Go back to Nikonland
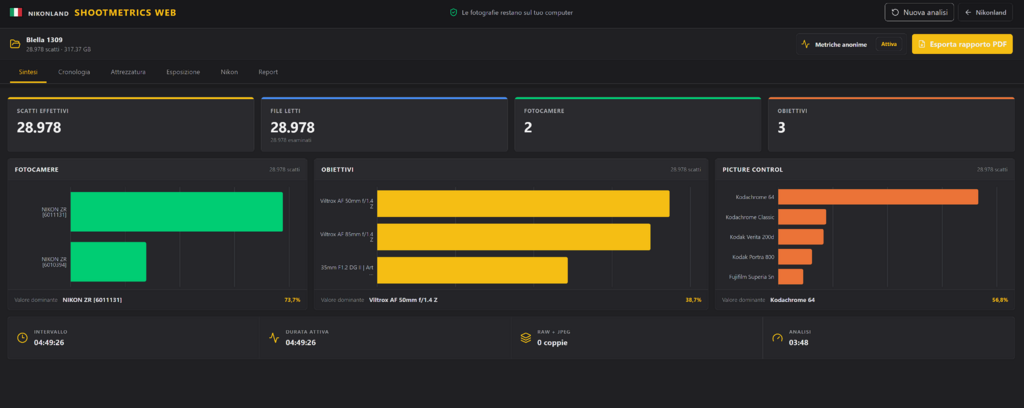Image resolution: width=1024 pixels, height=408 pixels. (985, 12)
